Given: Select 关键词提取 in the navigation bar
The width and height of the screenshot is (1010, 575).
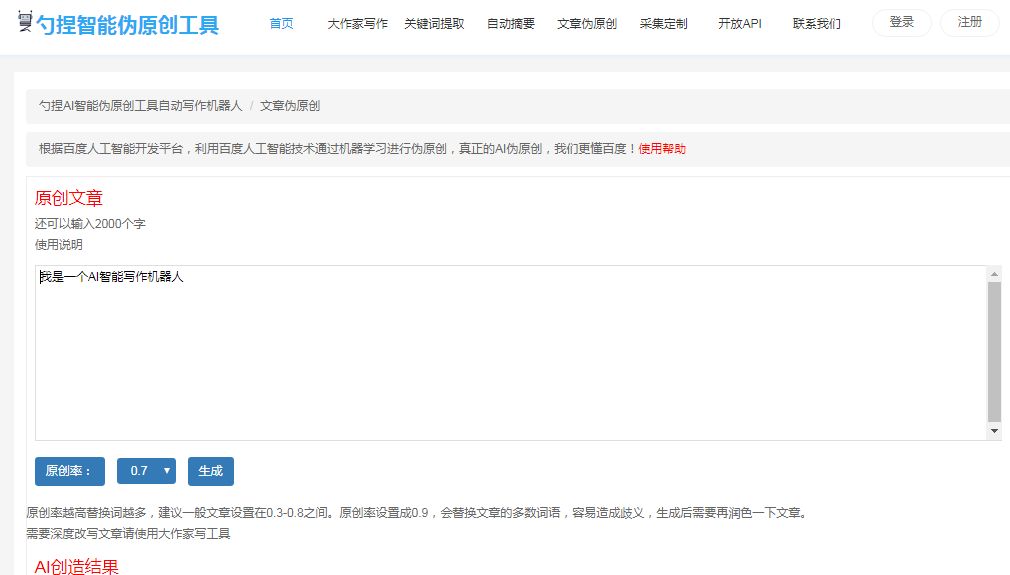Looking at the screenshot, I should [x=434, y=24].
